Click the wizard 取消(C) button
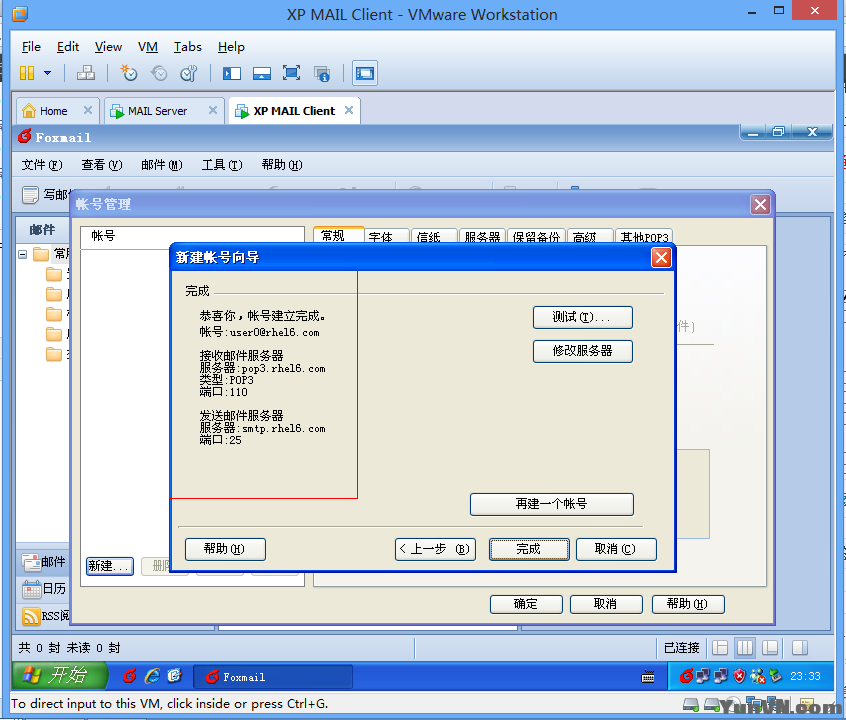The width and height of the screenshot is (846, 720). click(x=616, y=549)
